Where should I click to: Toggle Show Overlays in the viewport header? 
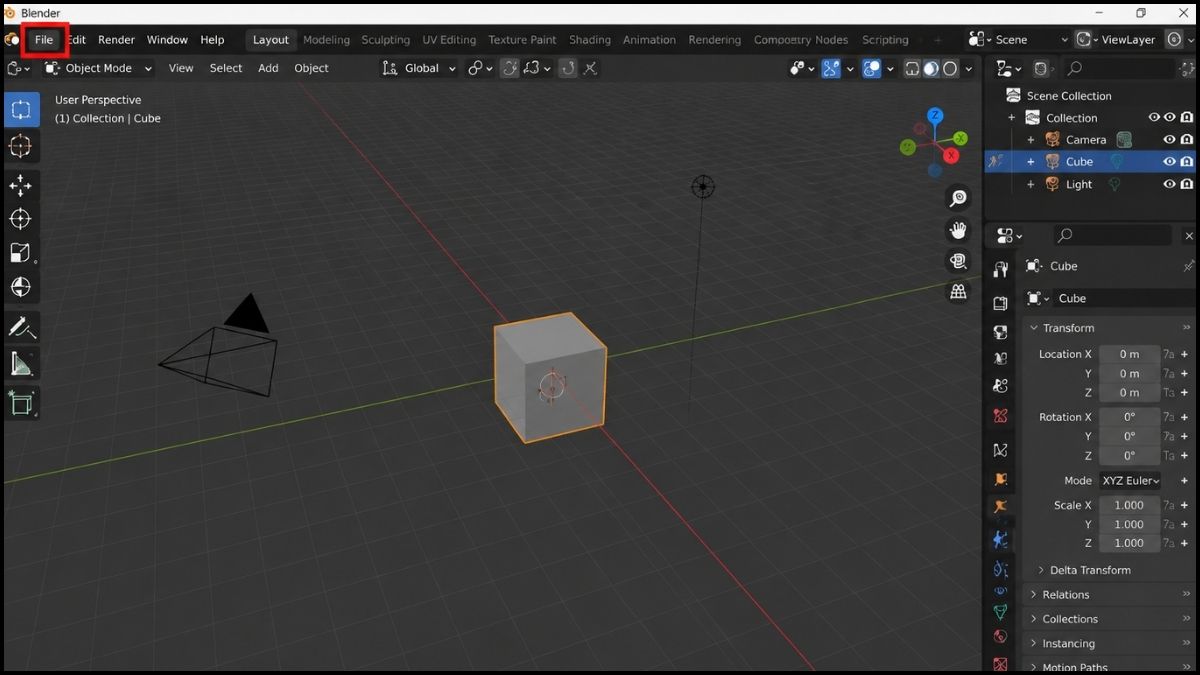(x=871, y=68)
